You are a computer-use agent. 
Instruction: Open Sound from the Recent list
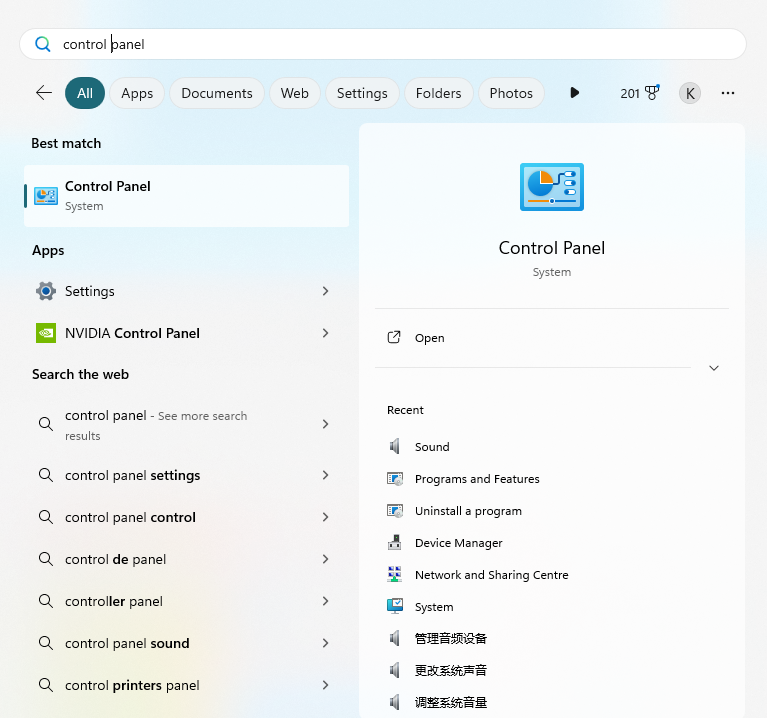(x=432, y=447)
